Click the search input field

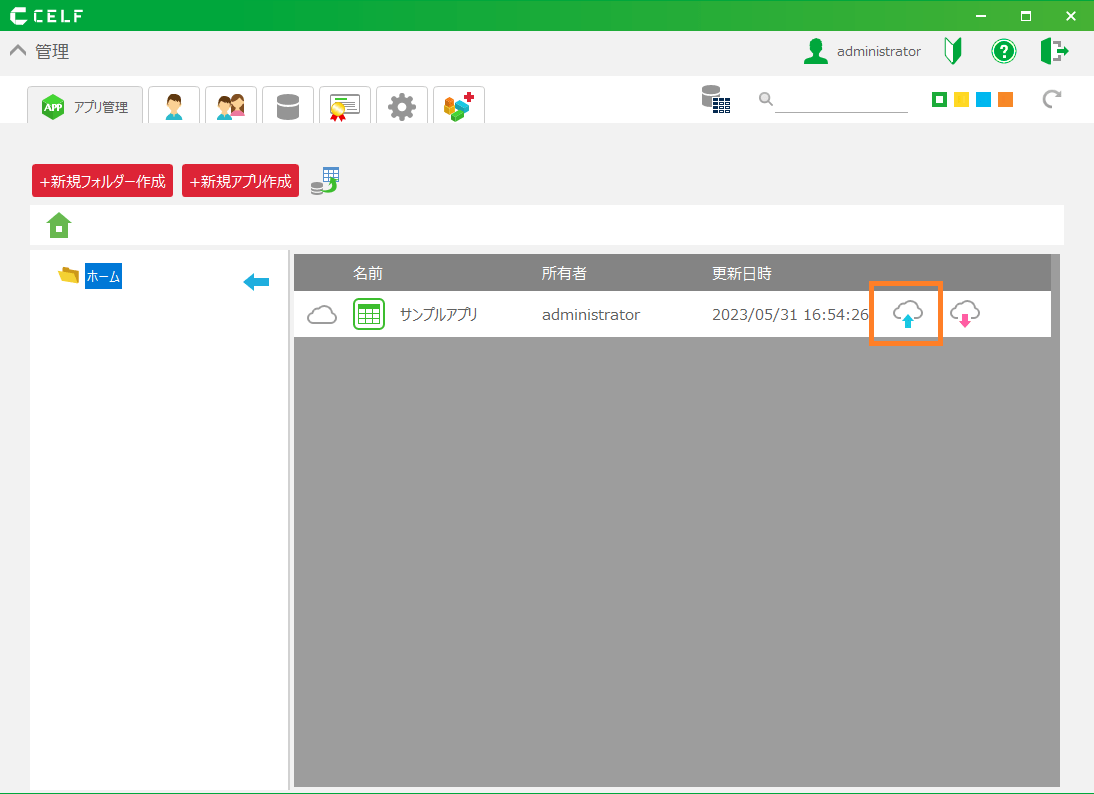pos(840,100)
